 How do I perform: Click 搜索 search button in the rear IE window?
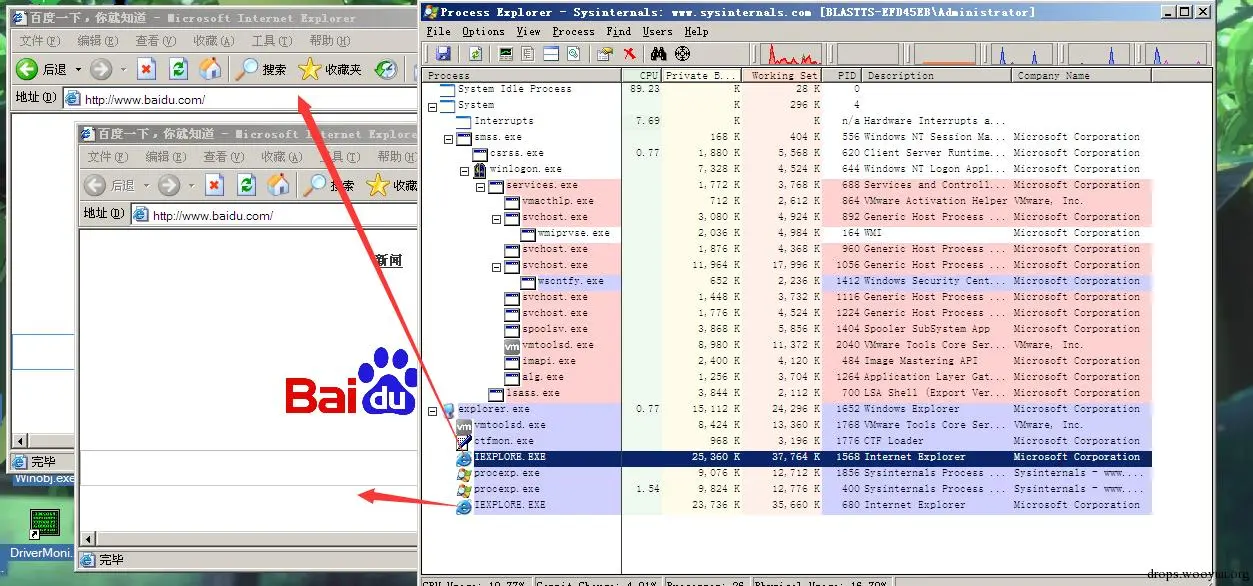[x=260, y=69]
